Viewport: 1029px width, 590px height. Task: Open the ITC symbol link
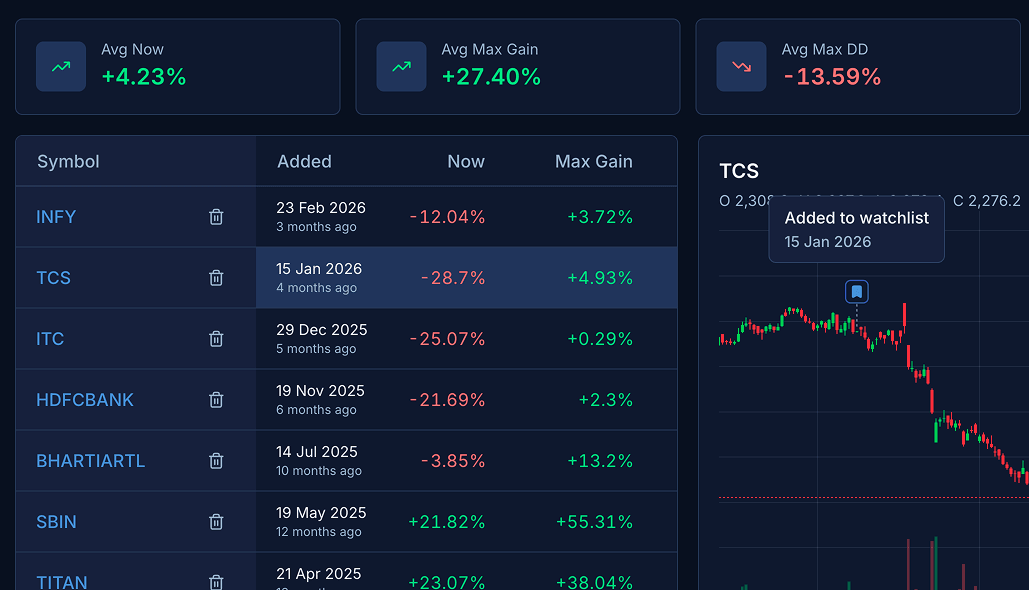click(x=50, y=339)
